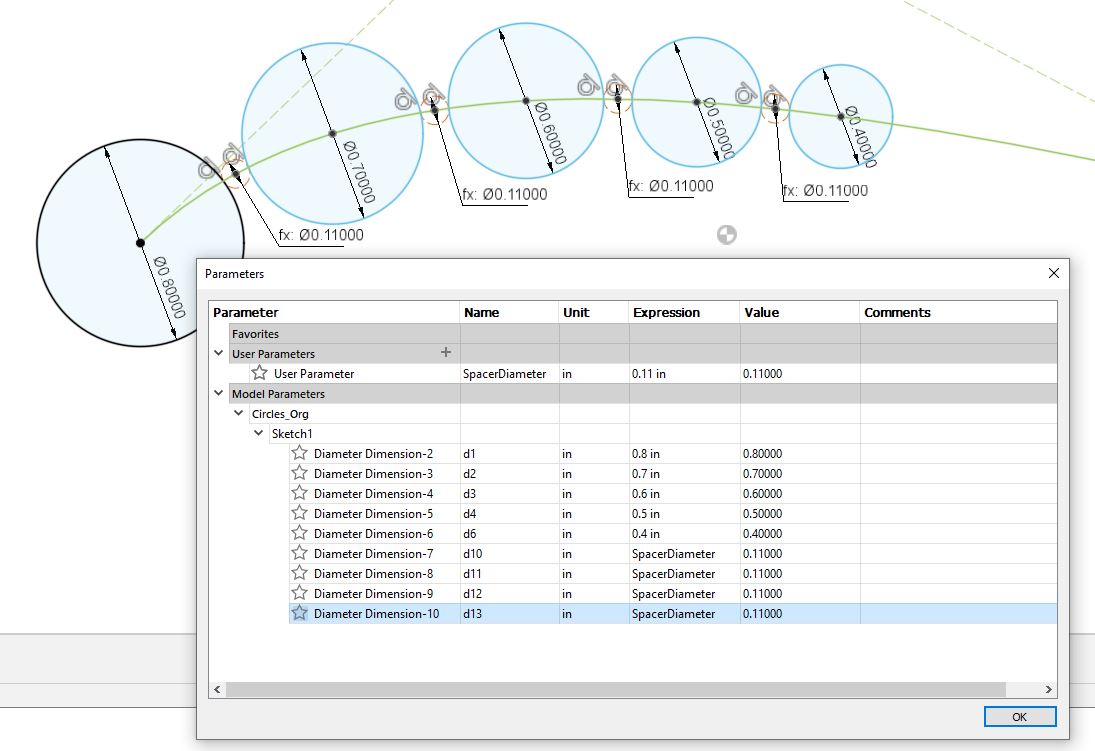Collapse the Model Parameters section
This screenshot has width=1095, height=751.
[218, 393]
